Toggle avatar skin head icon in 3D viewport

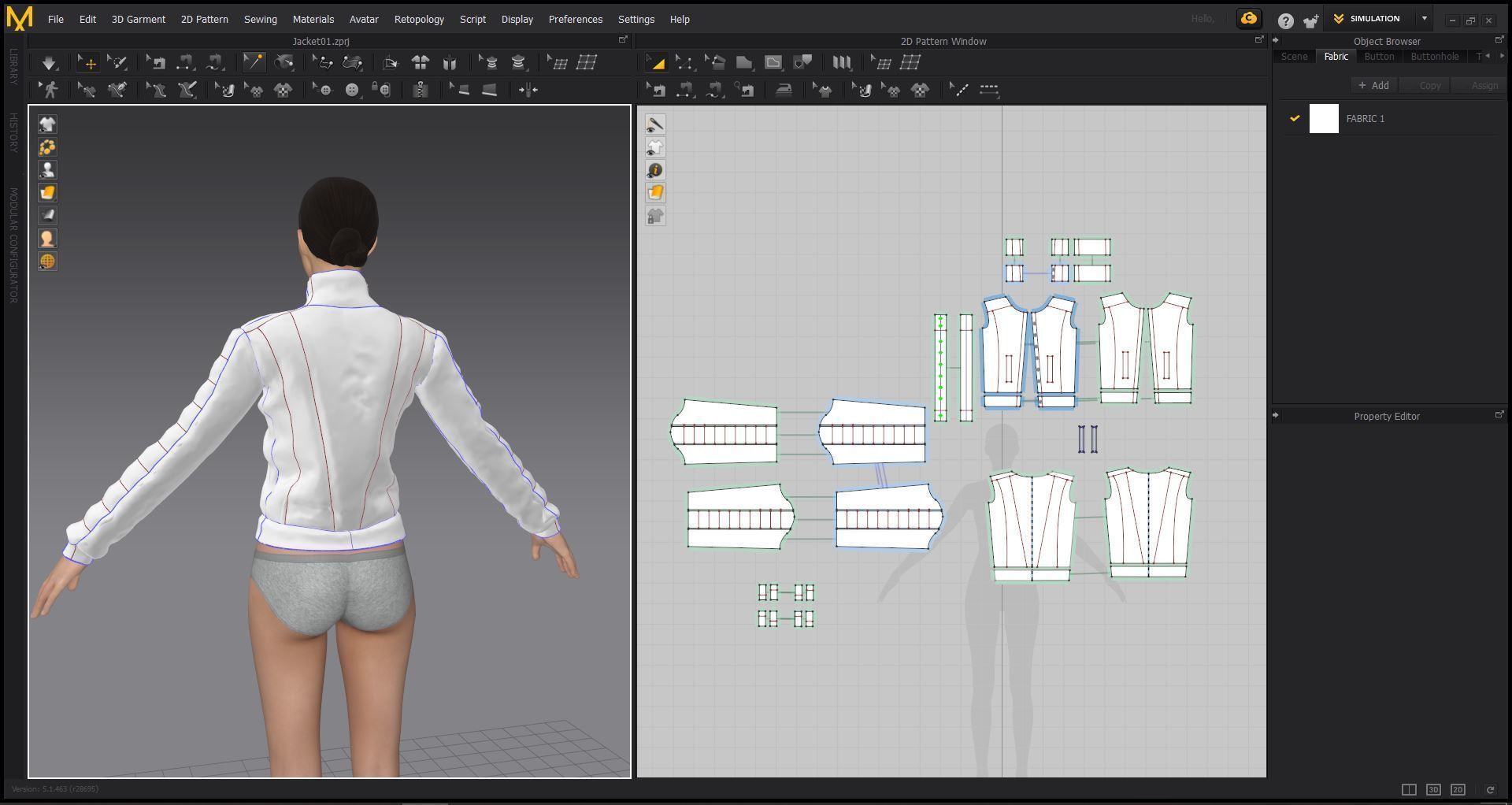coord(47,239)
